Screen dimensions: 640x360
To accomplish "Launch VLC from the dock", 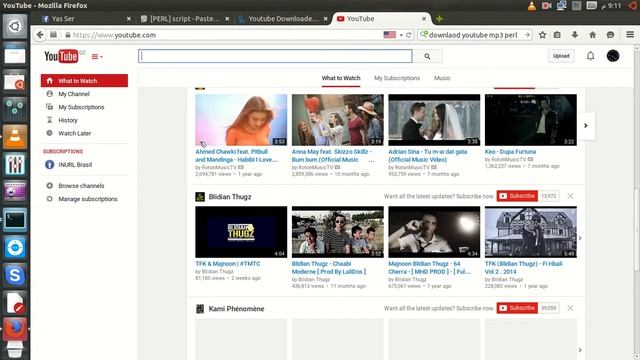I will click(x=15, y=137).
